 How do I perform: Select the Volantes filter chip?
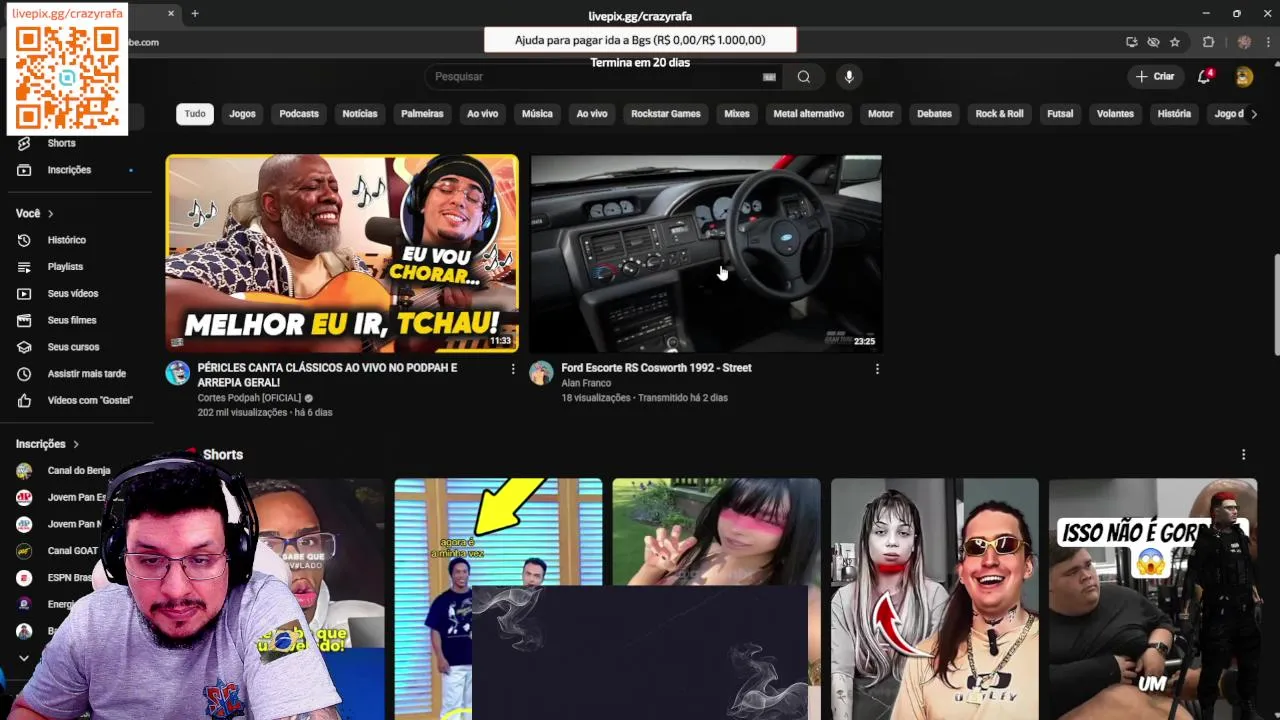(x=1115, y=114)
